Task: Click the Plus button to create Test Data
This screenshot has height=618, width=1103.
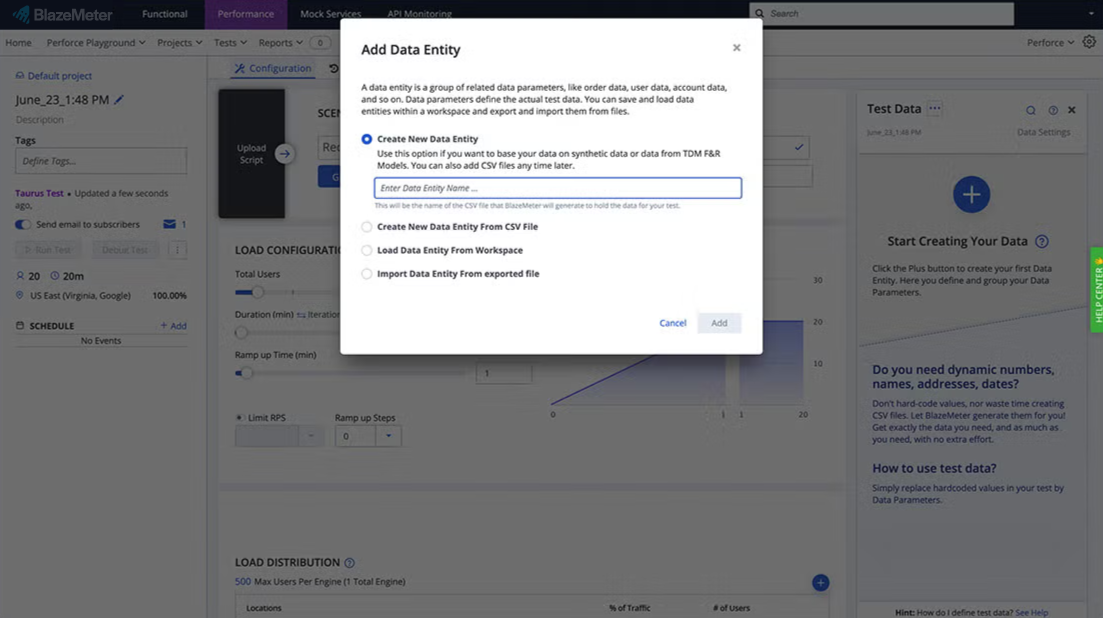Action: [971, 194]
